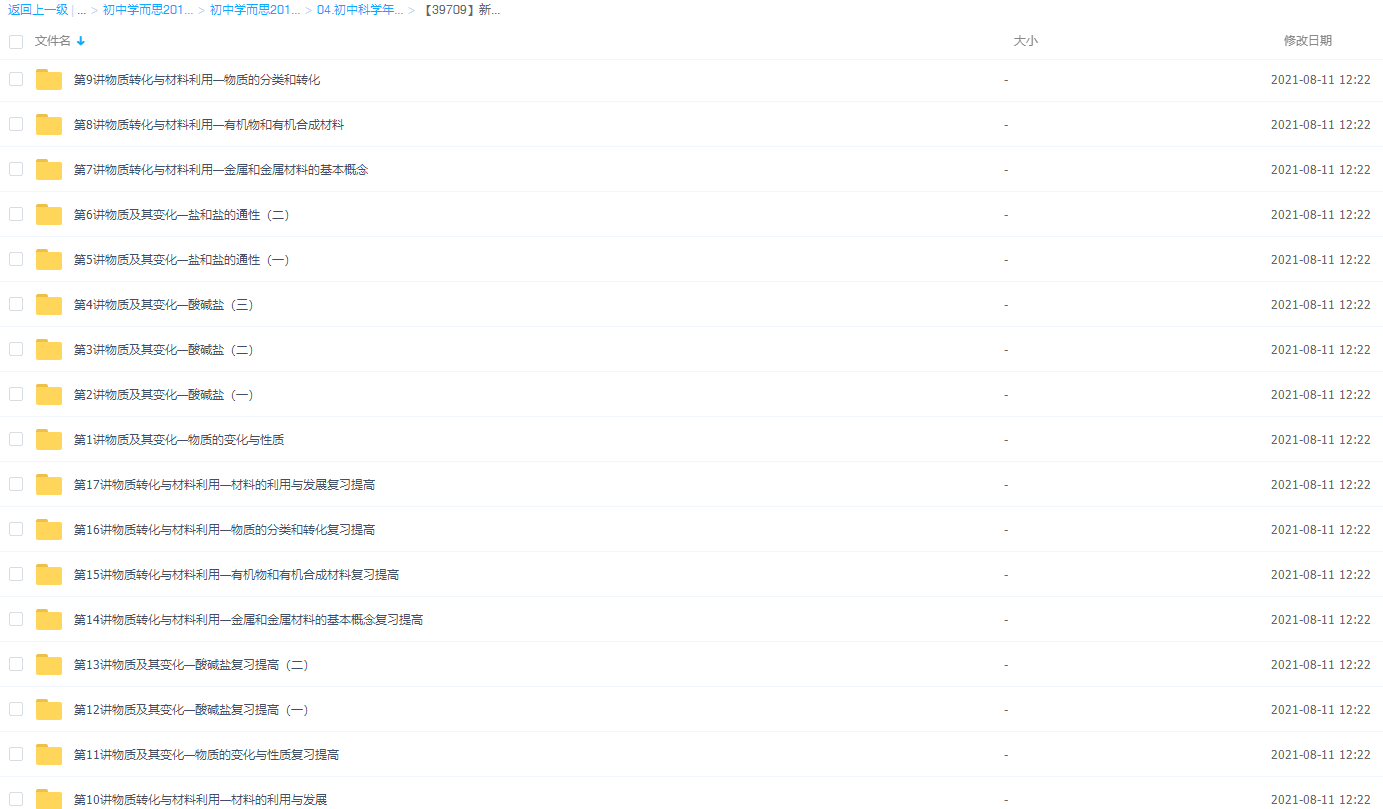The width and height of the screenshot is (1383, 809).
Task: Click folder icon of 第16讲 物质的分类和转化复习提高
Action: click(x=48, y=530)
